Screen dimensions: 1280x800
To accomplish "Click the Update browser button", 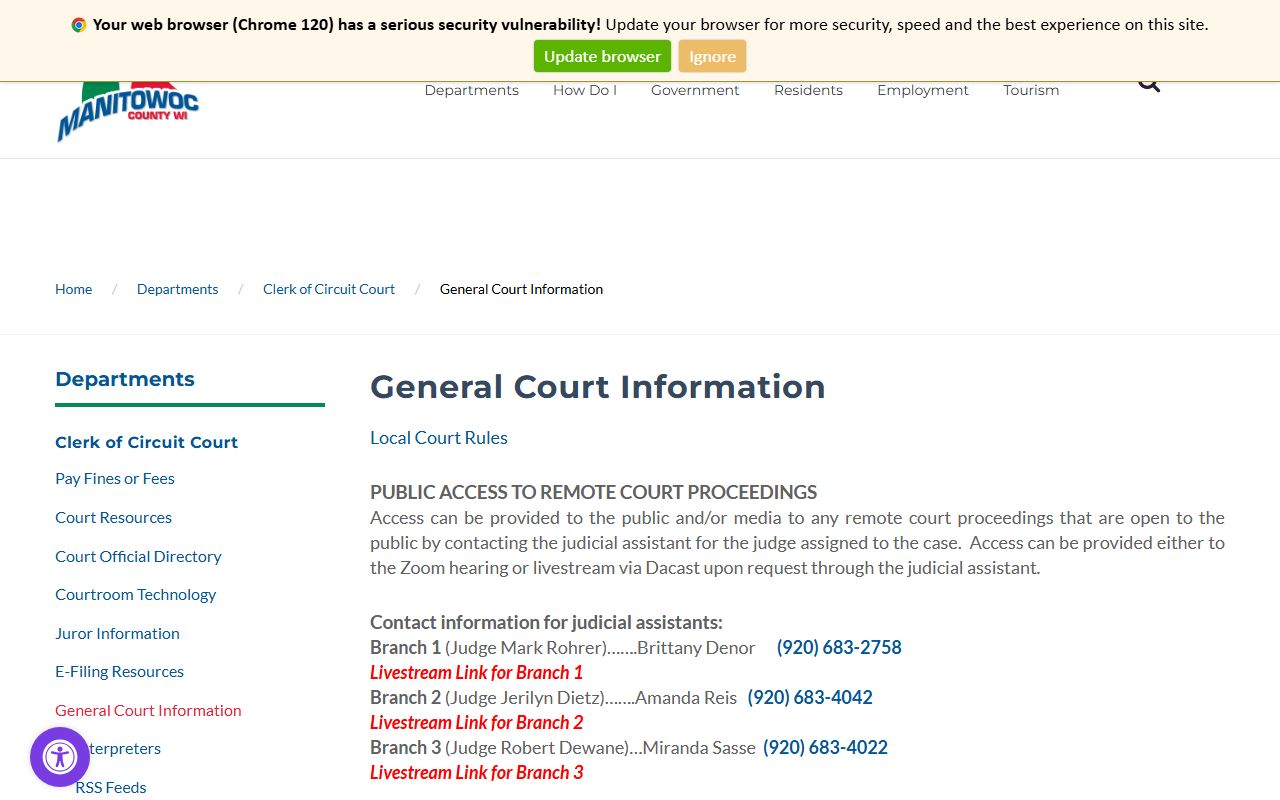I will tap(602, 56).
